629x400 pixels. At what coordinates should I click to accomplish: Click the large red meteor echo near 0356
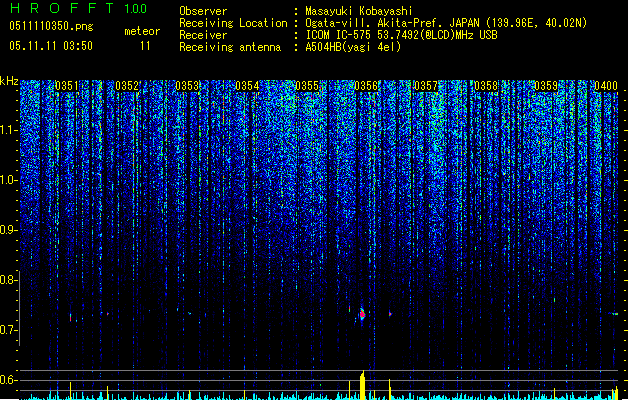362,314
